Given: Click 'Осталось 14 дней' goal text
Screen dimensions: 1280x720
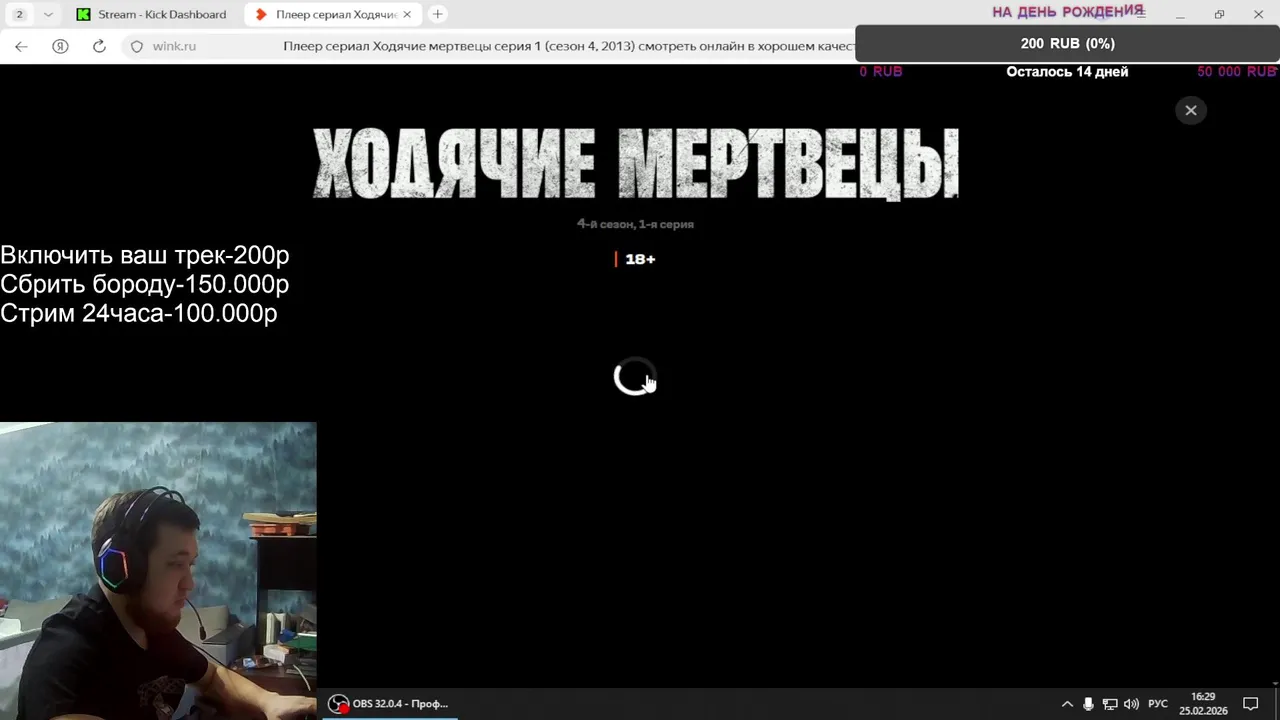Looking at the screenshot, I should coord(1067,72).
